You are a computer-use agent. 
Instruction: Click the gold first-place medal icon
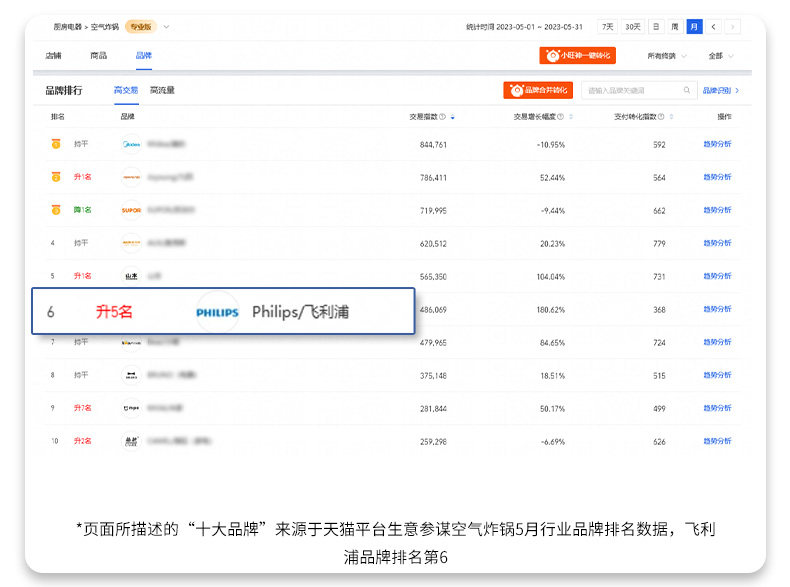56,144
